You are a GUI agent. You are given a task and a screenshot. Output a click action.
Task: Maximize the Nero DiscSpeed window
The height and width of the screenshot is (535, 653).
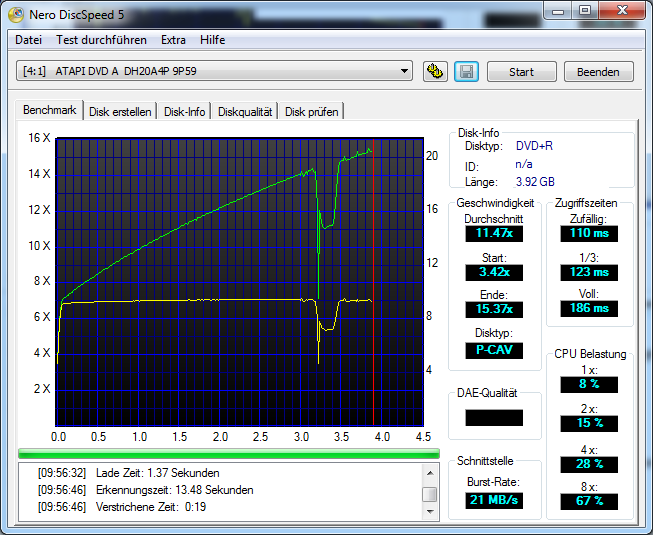pos(585,11)
